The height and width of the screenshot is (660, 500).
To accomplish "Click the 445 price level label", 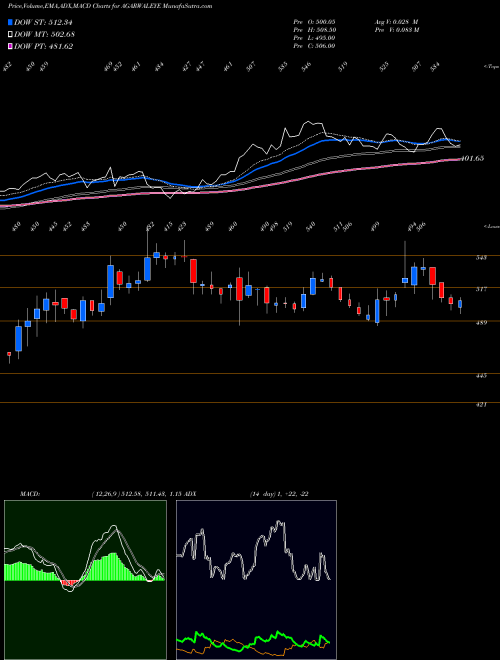I will [x=481, y=375].
